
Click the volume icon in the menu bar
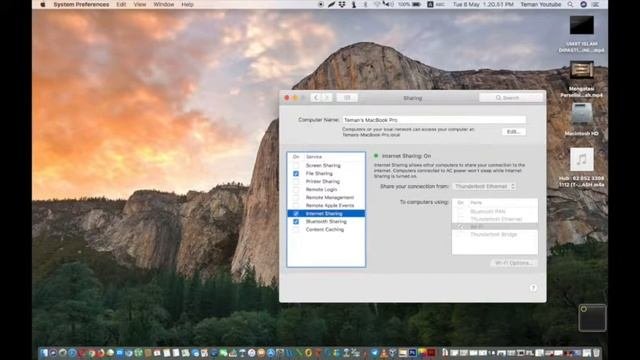point(388,4)
